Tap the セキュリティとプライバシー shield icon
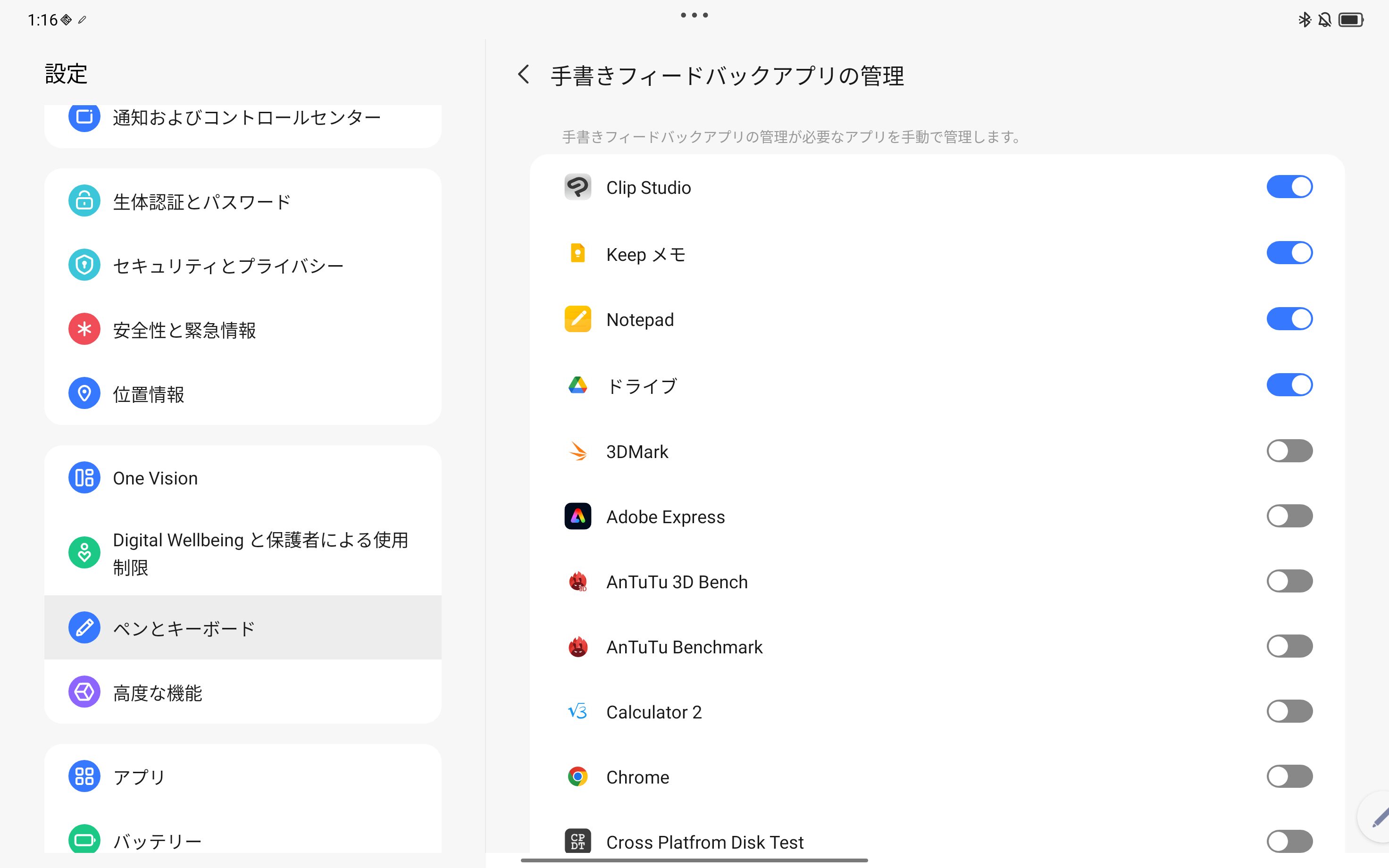This screenshot has width=1389, height=868. click(84, 265)
